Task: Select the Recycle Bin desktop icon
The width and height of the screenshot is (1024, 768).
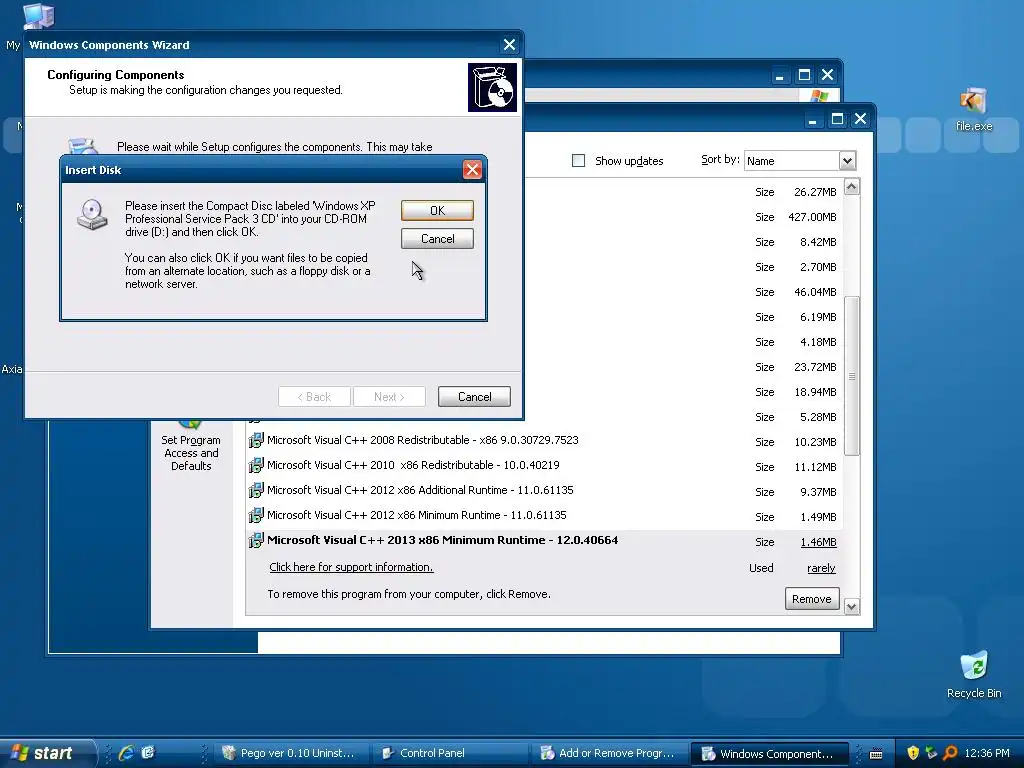Action: pyautogui.click(x=974, y=675)
